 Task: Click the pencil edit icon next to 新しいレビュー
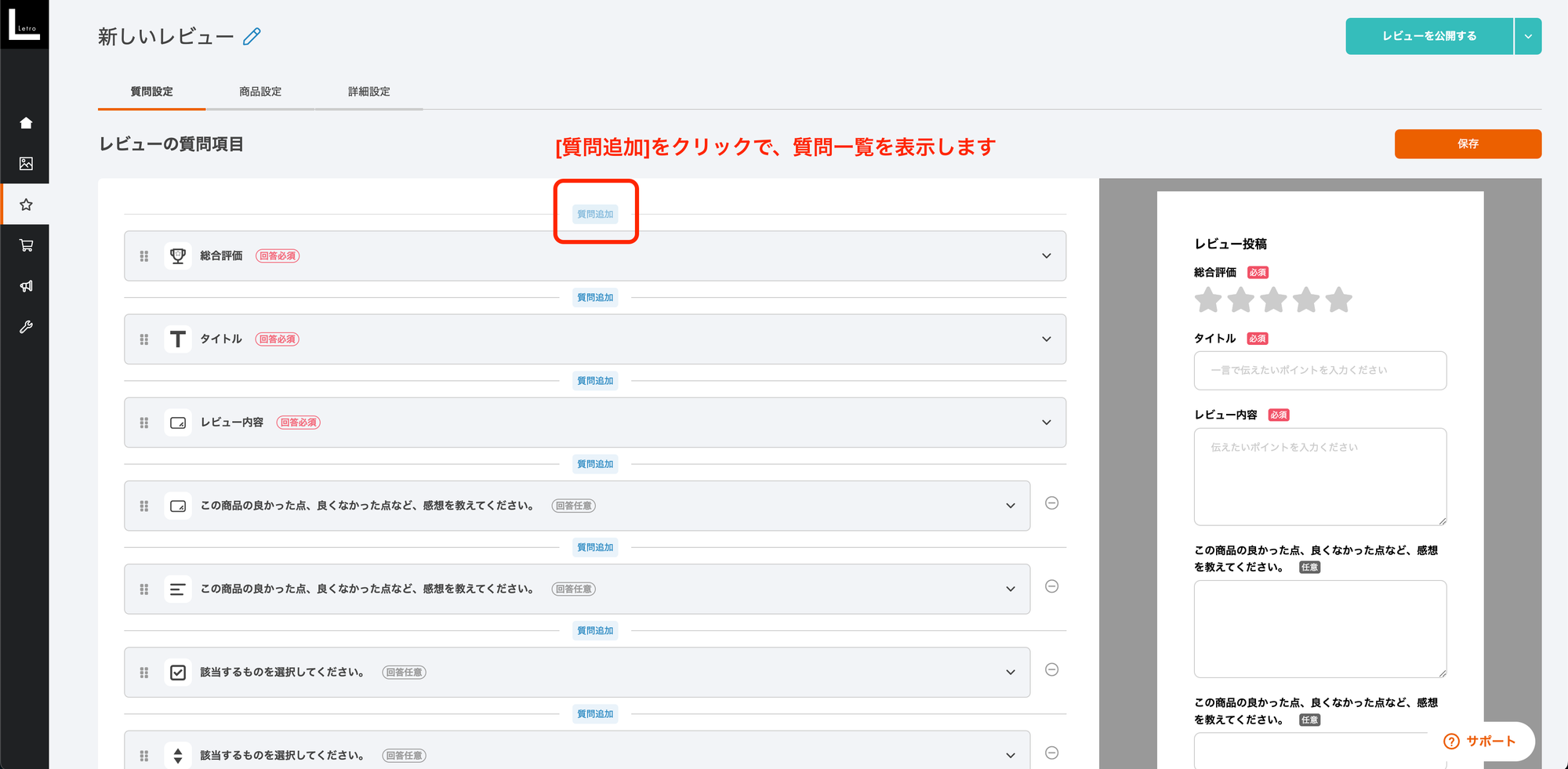click(x=252, y=36)
